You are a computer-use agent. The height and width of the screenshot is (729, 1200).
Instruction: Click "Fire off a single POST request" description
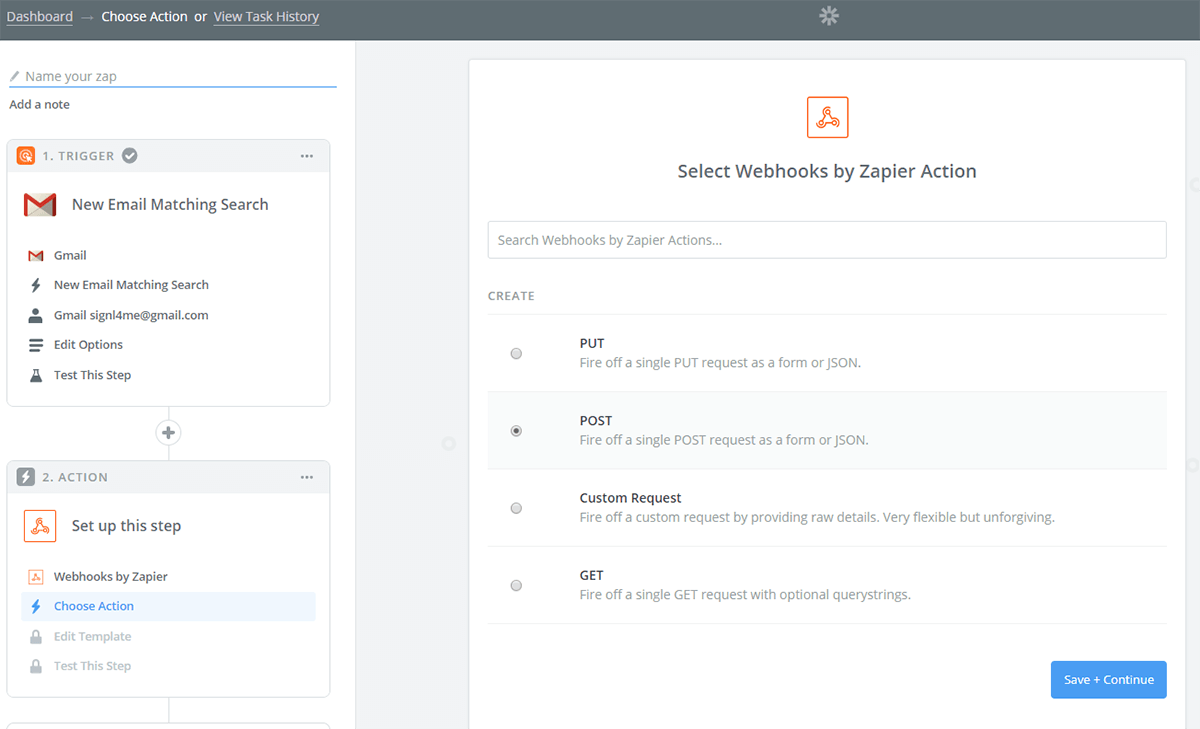click(724, 440)
